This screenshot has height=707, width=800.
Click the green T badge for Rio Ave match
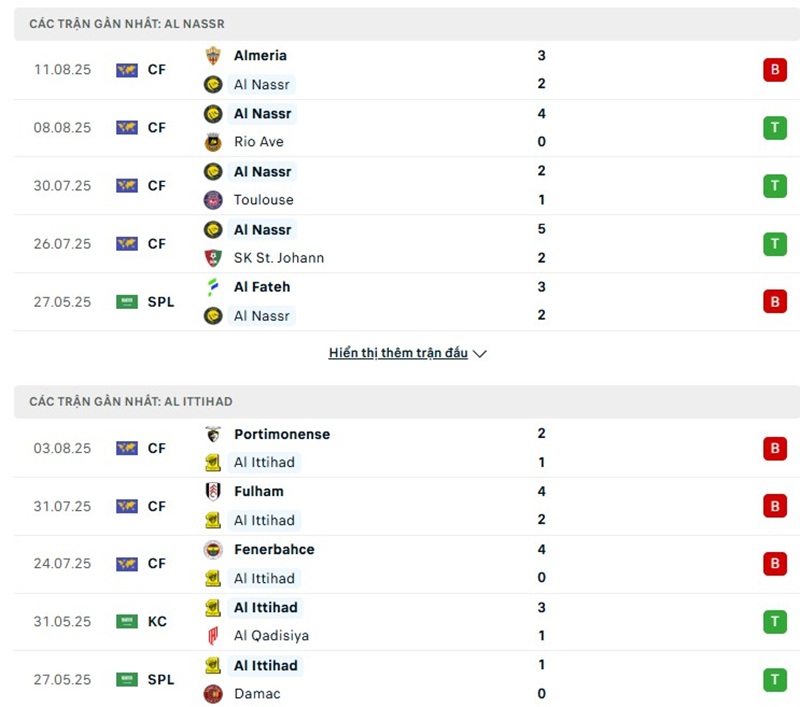pos(774,128)
